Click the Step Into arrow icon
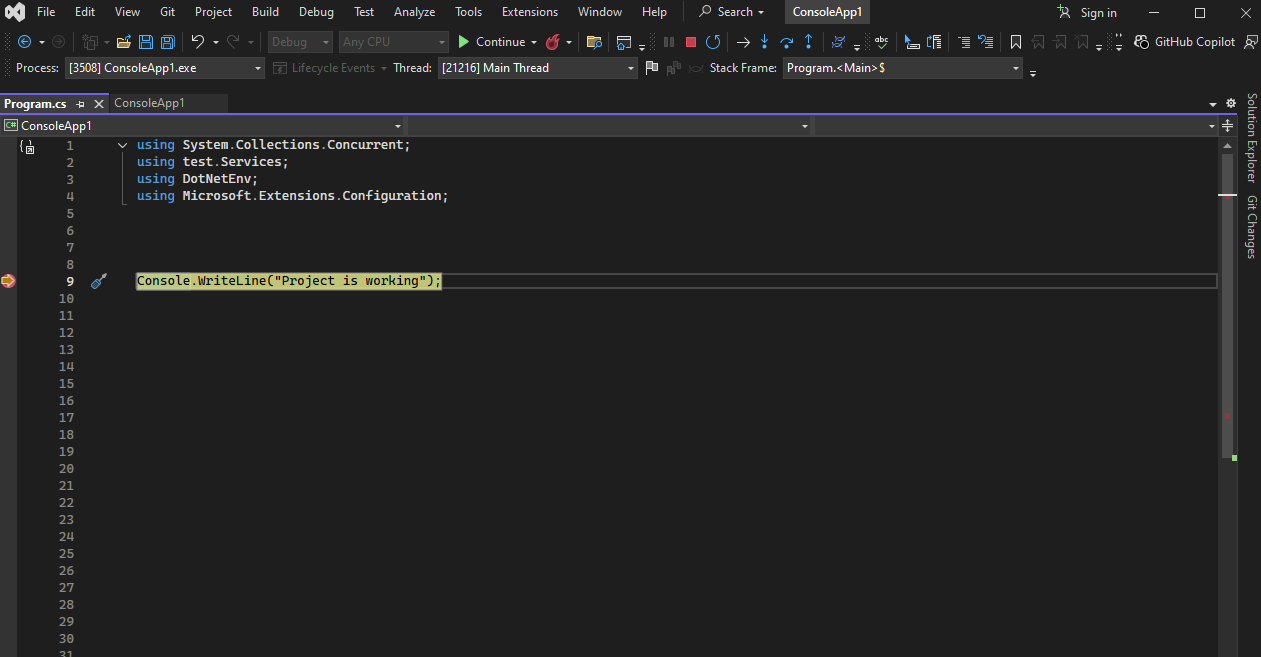1261x657 pixels. pyautogui.click(x=765, y=42)
